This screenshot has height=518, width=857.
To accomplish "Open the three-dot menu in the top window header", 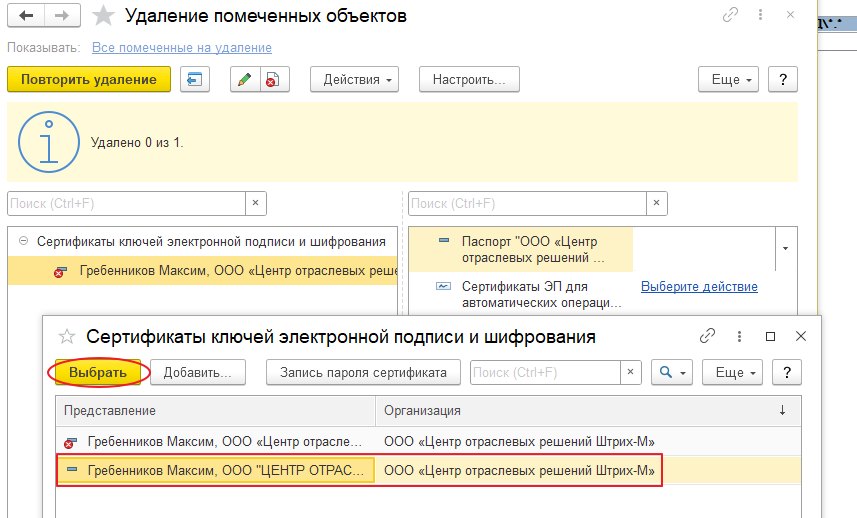I will click(760, 15).
